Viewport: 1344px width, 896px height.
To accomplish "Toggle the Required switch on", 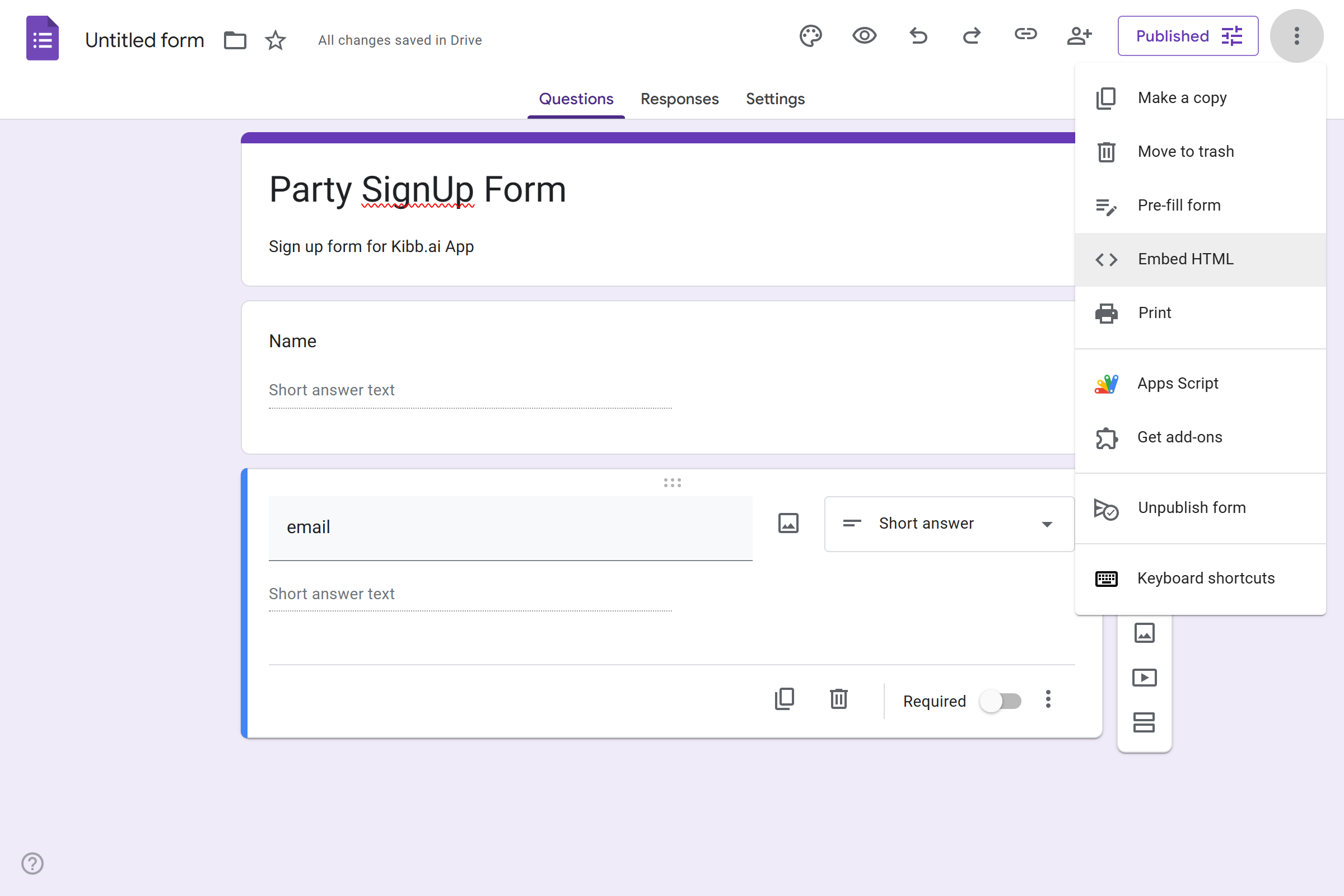I will pyautogui.click(x=1001, y=701).
